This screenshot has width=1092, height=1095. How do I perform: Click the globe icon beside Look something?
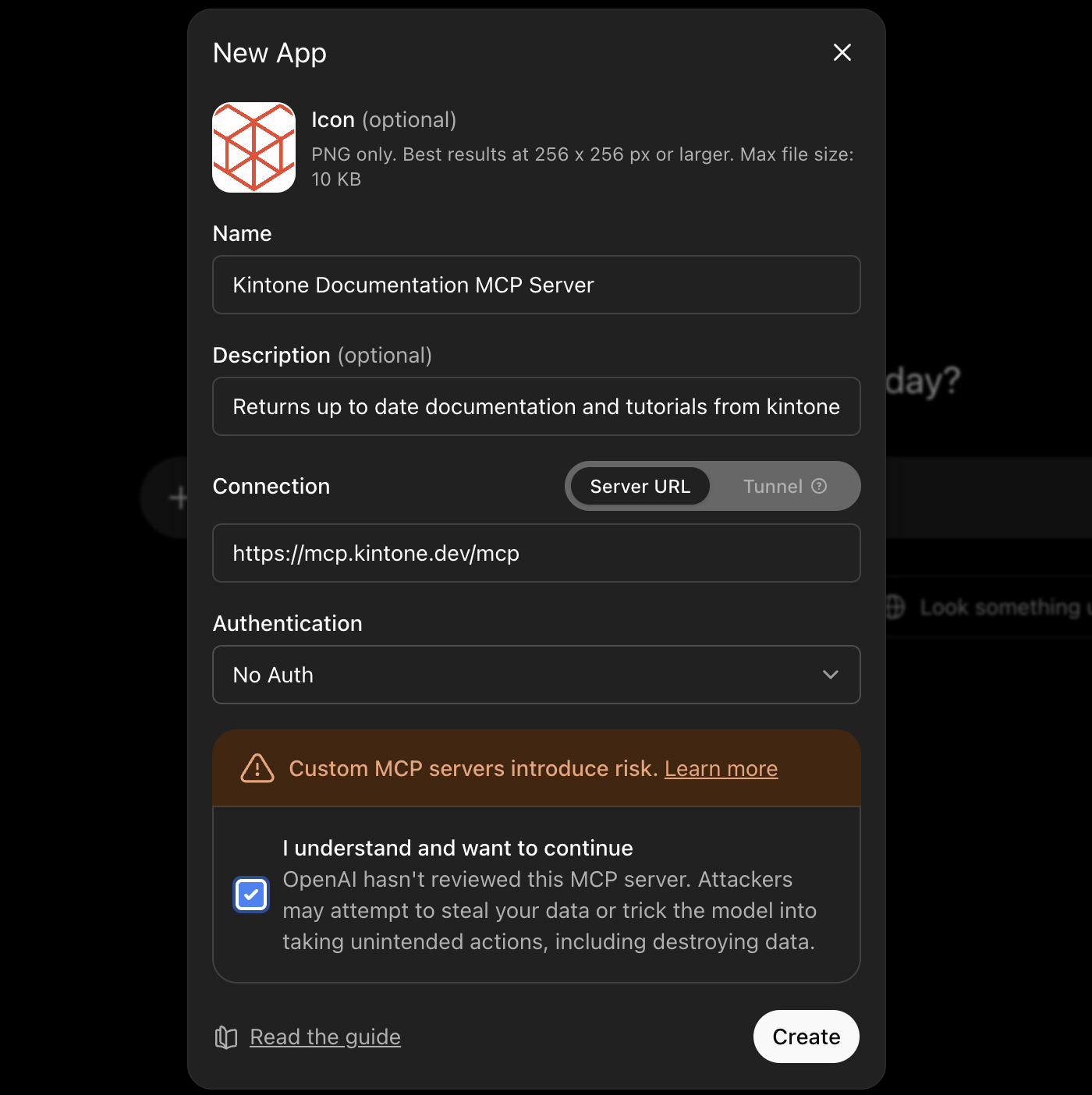pyautogui.click(x=895, y=607)
